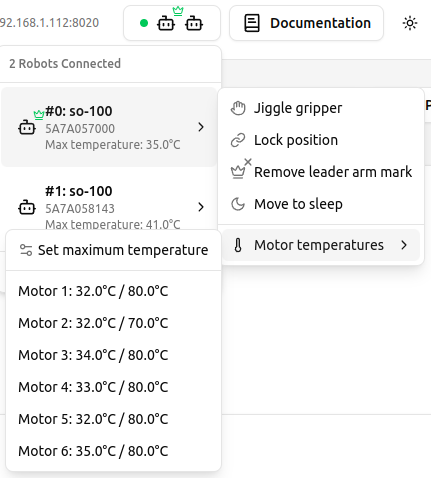The height and width of the screenshot is (478, 431).
Task: Click the moon icon for Move to sleep
Action: coord(238,204)
